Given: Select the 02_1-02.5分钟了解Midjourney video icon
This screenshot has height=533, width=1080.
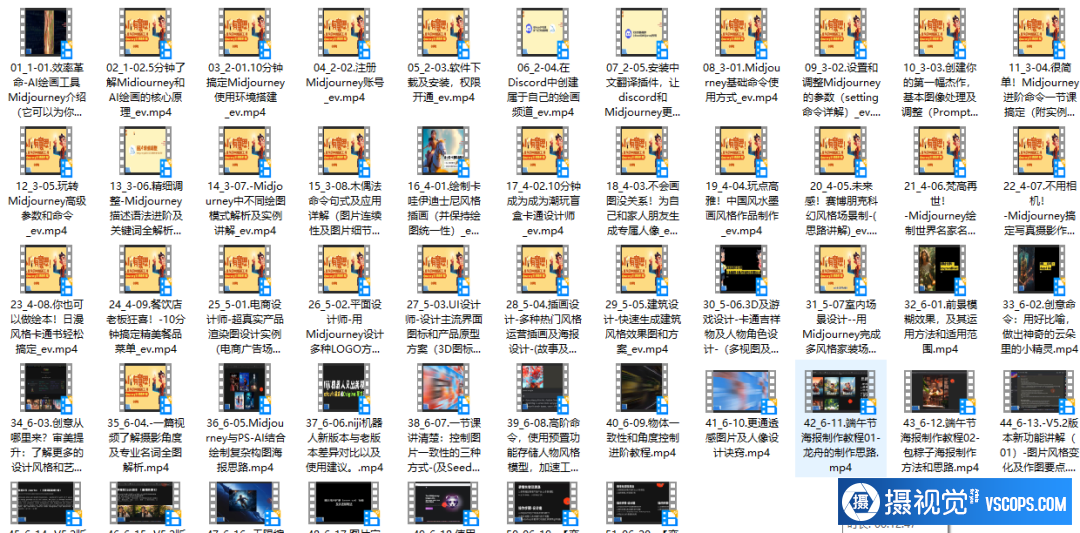Looking at the screenshot, I should pyautogui.click(x=145, y=31).
